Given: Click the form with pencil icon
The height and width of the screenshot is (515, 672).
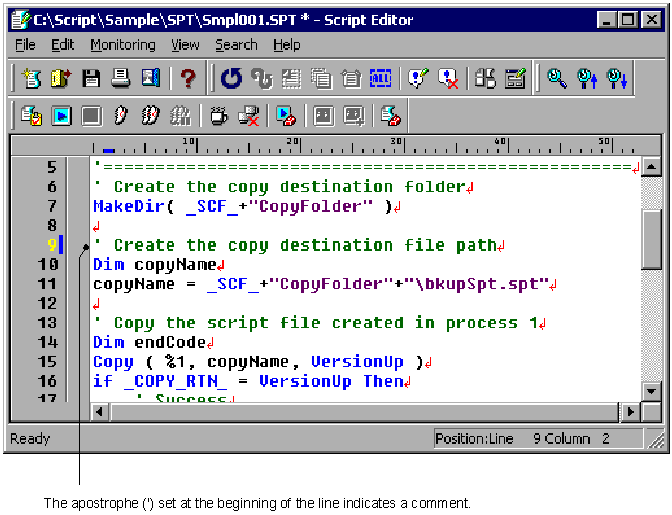Looking at the screenshot, I should pos(515,78).
